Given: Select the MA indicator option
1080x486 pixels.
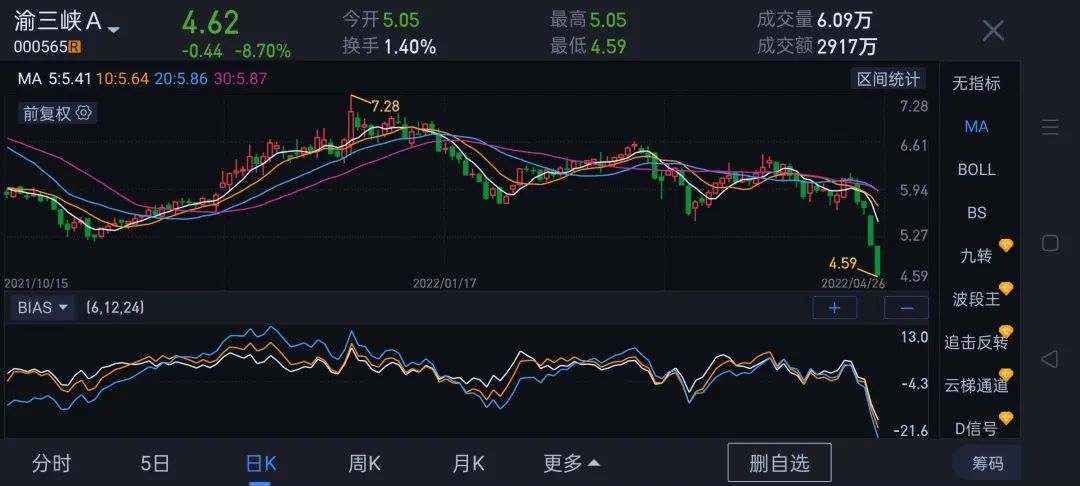Looking at the screenshot, I should pos(976,126).
